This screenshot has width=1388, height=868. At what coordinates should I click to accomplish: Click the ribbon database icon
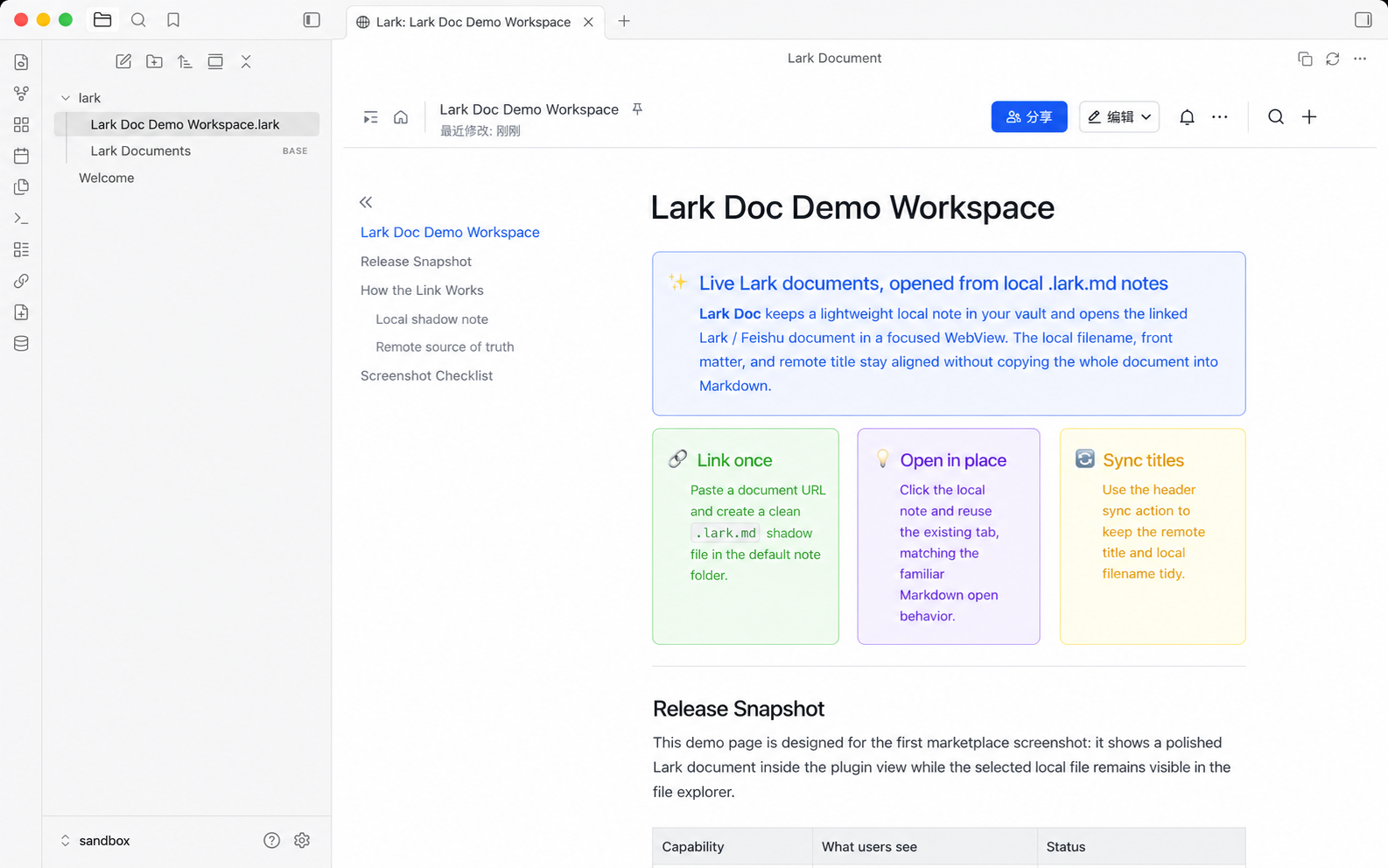(21, 344)
